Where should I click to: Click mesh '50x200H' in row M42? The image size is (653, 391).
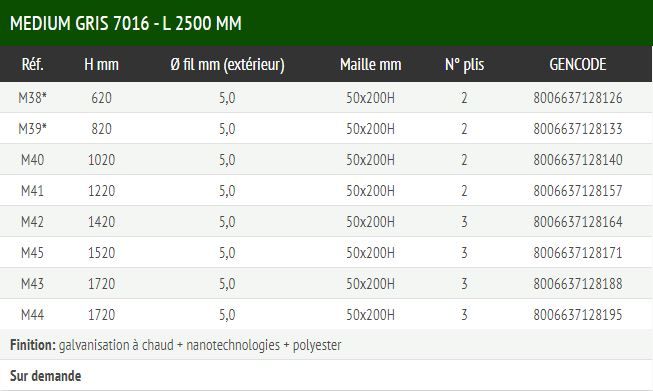tap(371, 222)
